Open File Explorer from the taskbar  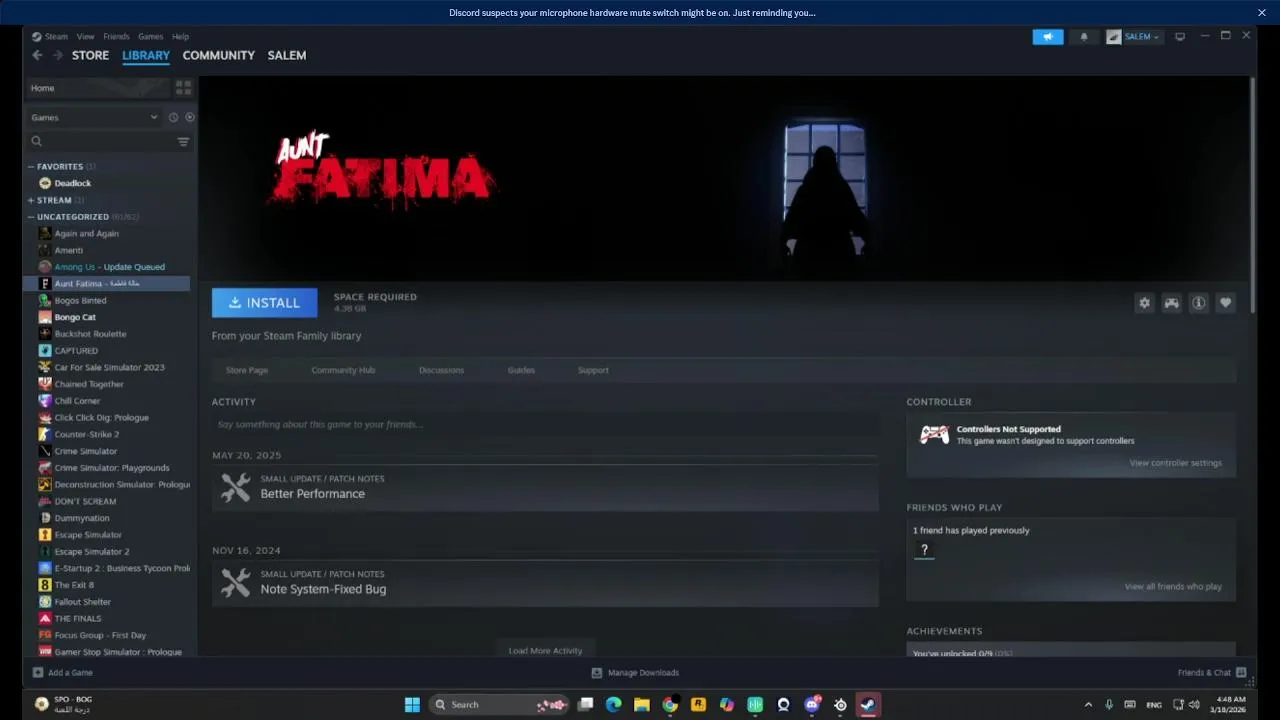(642, 705)
